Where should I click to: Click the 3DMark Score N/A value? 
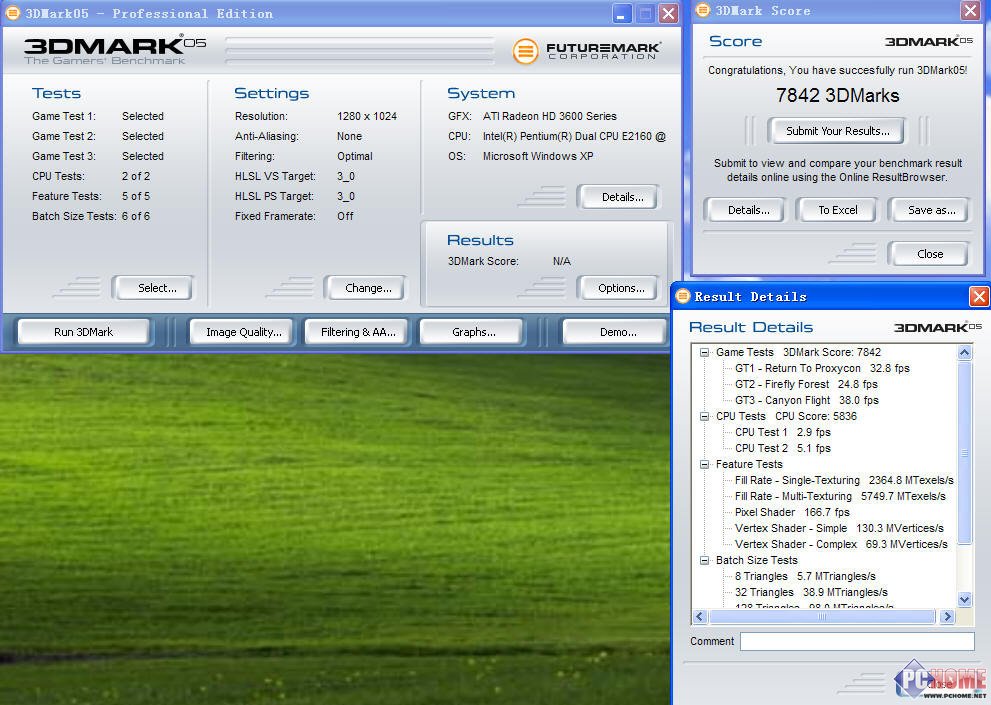click(x=561, y=261)
